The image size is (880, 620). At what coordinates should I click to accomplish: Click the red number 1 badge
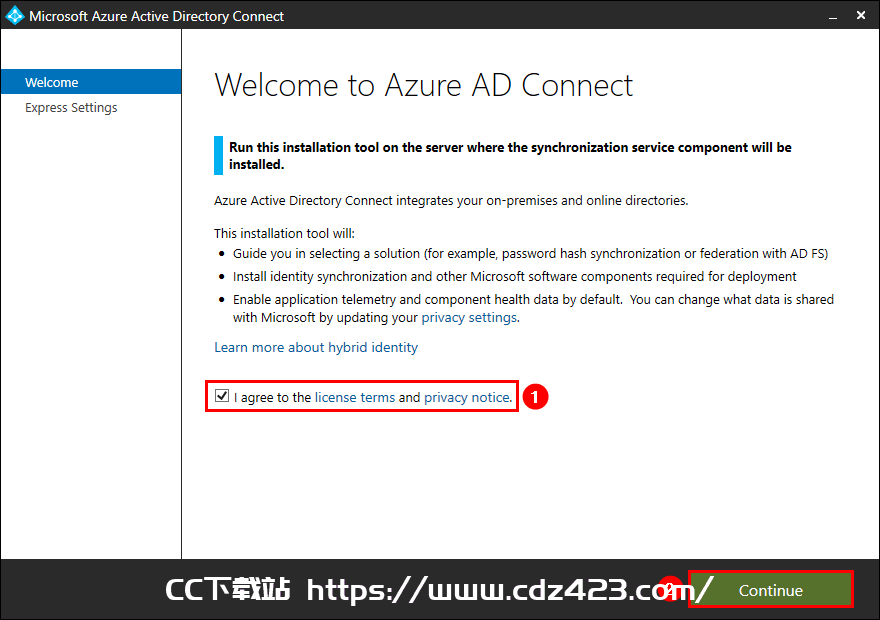pyautogui.click(x=535, y=397)
